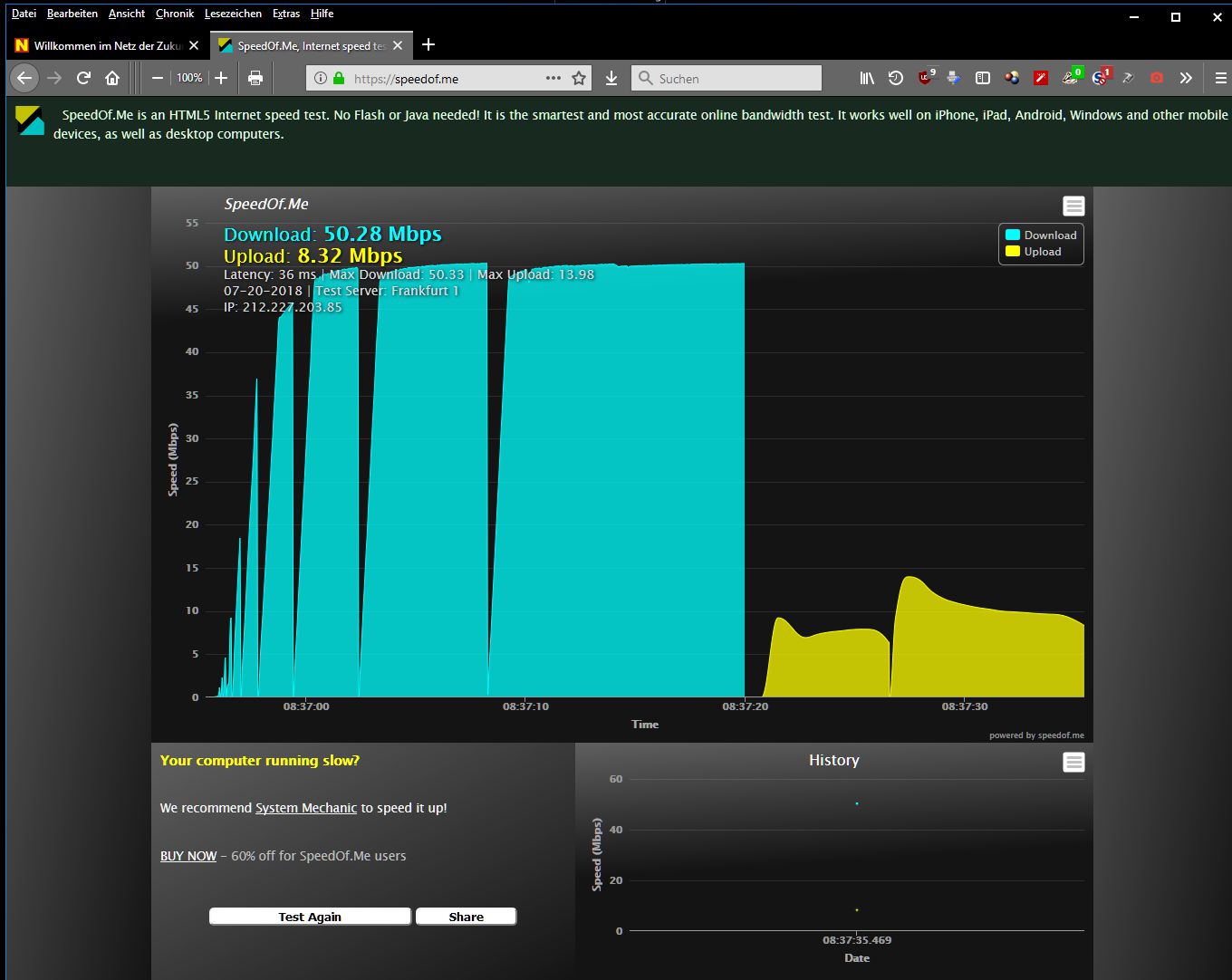The image size is (1232, 980).
Task: Toggle the sidebar panel icon
Action: [x=983, y=78]
